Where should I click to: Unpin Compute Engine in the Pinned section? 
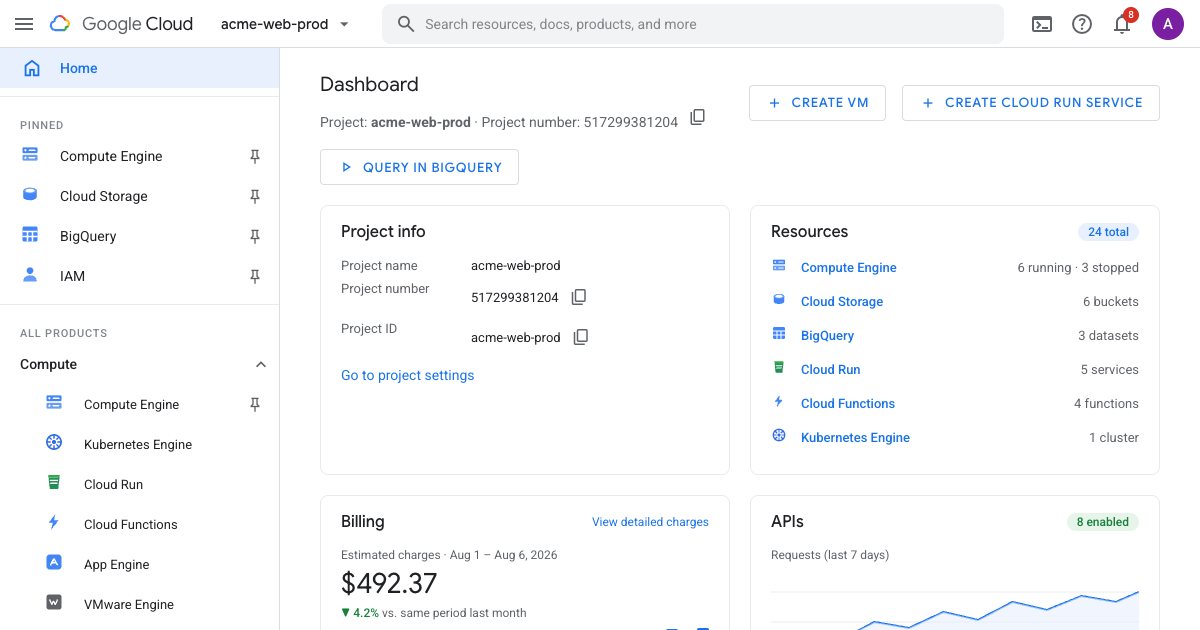tap(255, 156)
